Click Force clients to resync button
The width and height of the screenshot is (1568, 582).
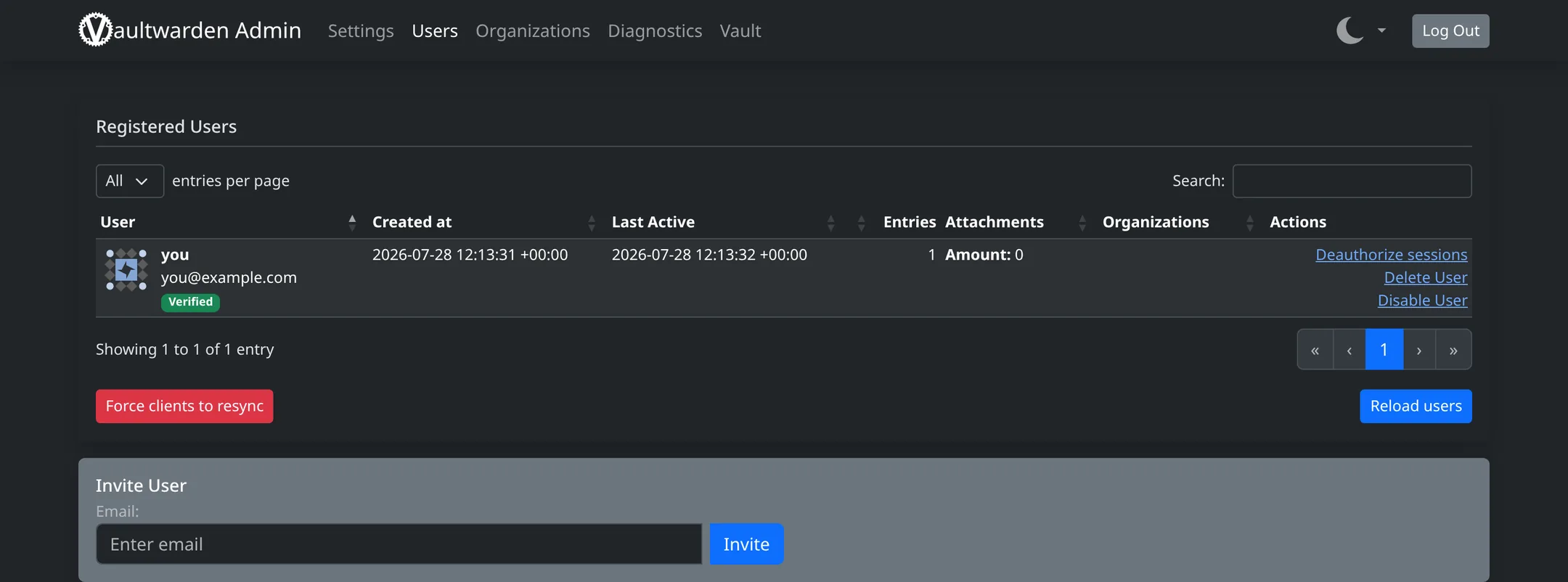click(184, 406)
